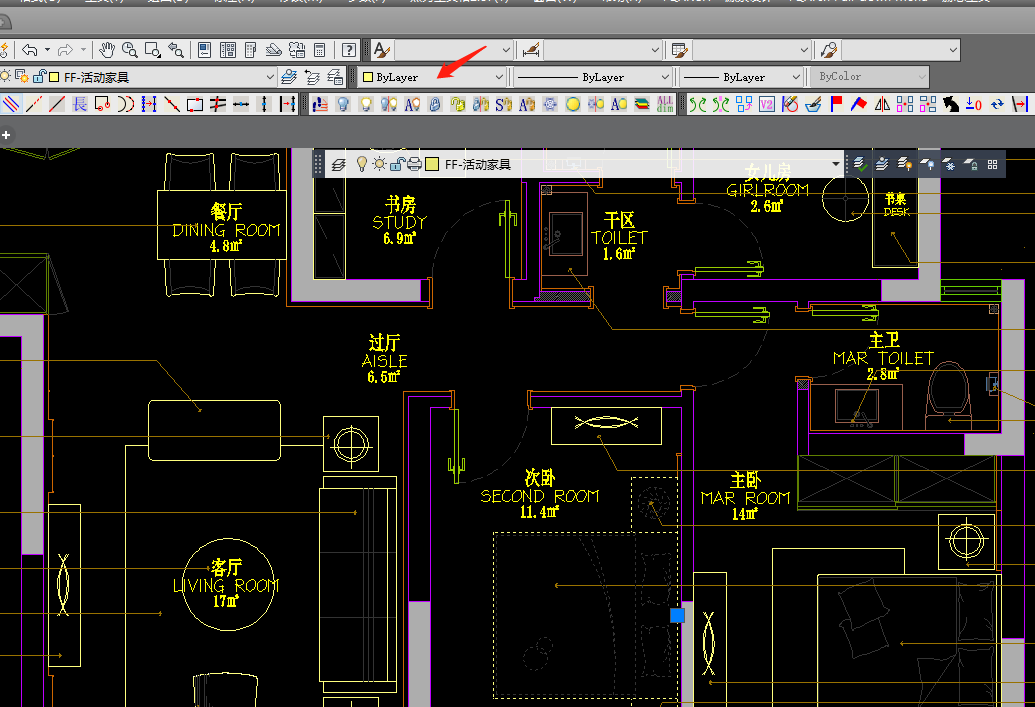Click the lightbulb layer off icon
The height and width of the screenshot is (707, 1035).
coord(343,104)
